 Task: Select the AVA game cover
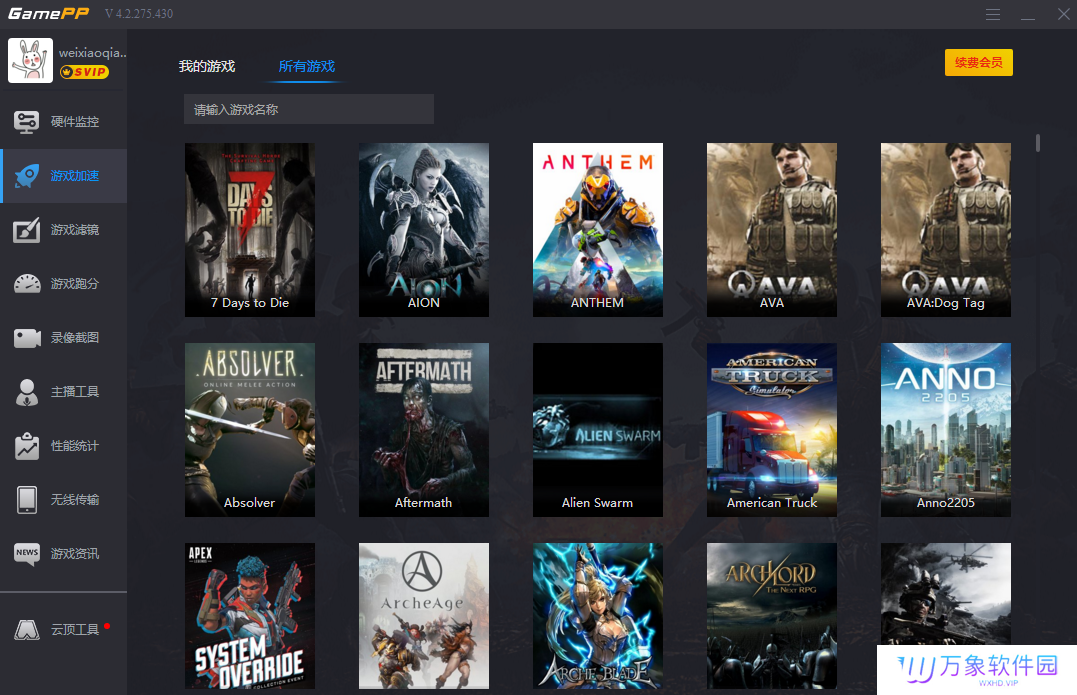(772, 230)
